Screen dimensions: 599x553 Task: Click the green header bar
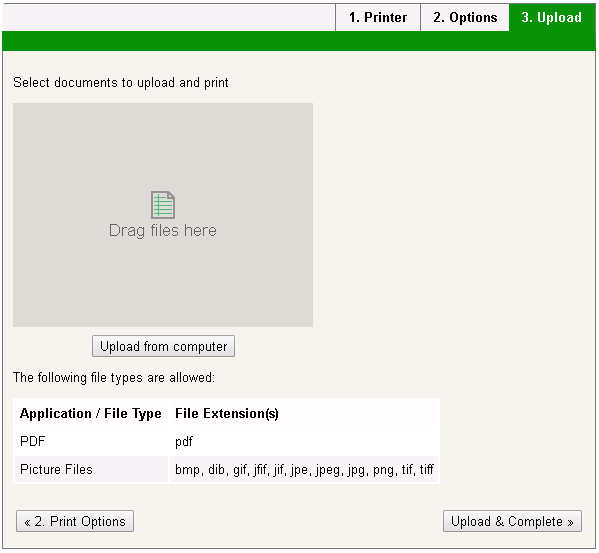point(299,41)
